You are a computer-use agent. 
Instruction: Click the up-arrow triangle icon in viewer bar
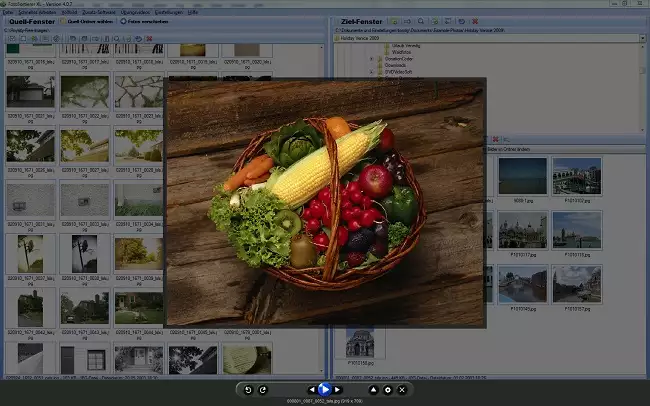click(x=373, y=389)
